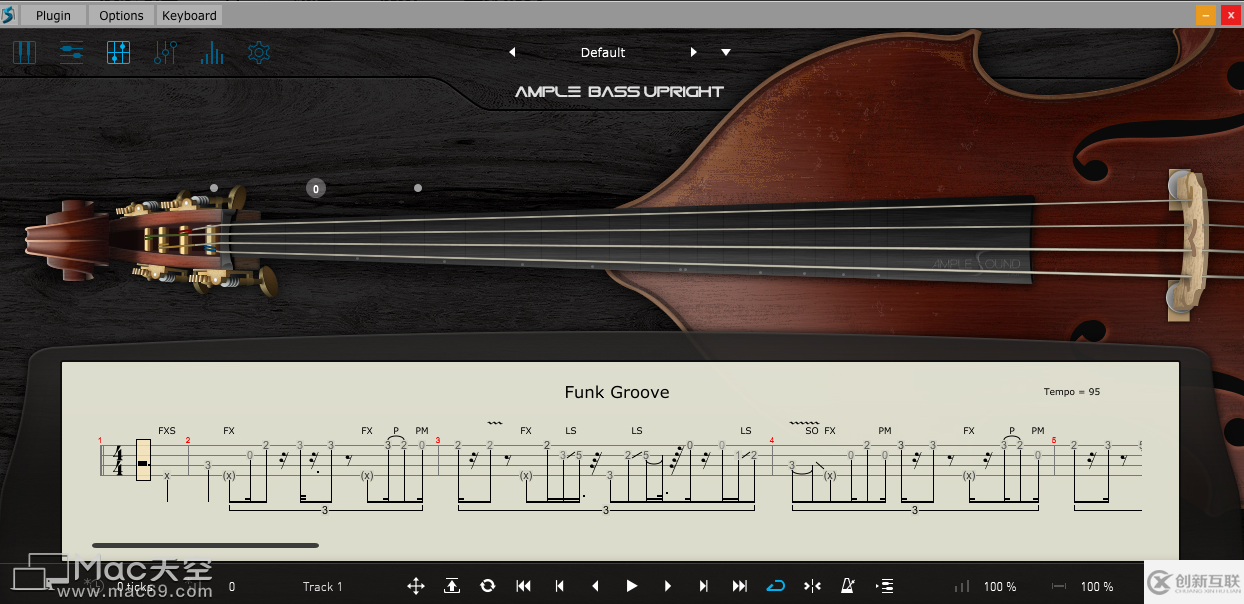Toggle the four-way move tool in transport
Viewport: 1244px width, 604px height.
(416, 586)
